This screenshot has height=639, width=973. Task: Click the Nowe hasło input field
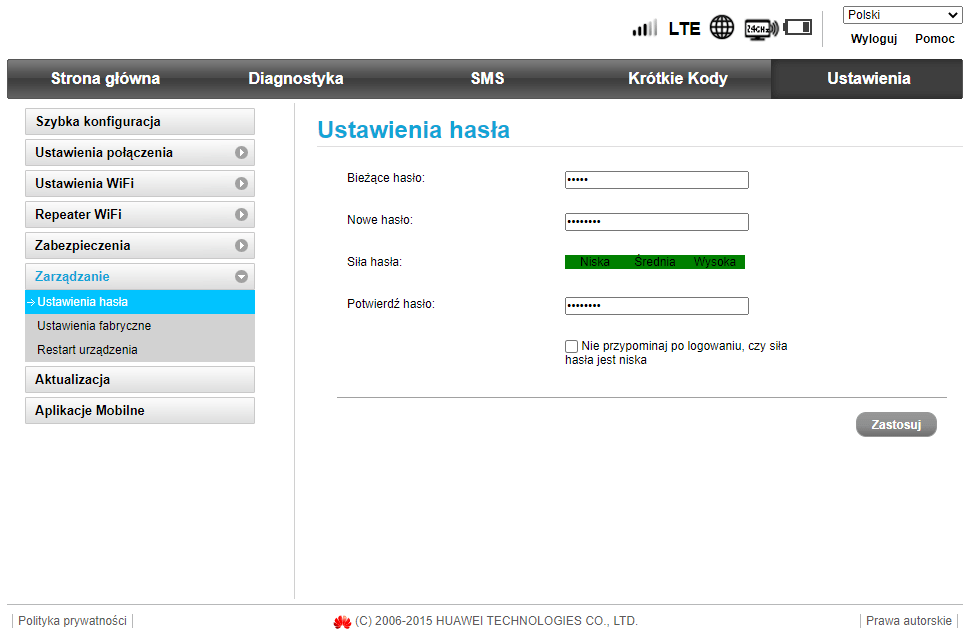point(656,221)
